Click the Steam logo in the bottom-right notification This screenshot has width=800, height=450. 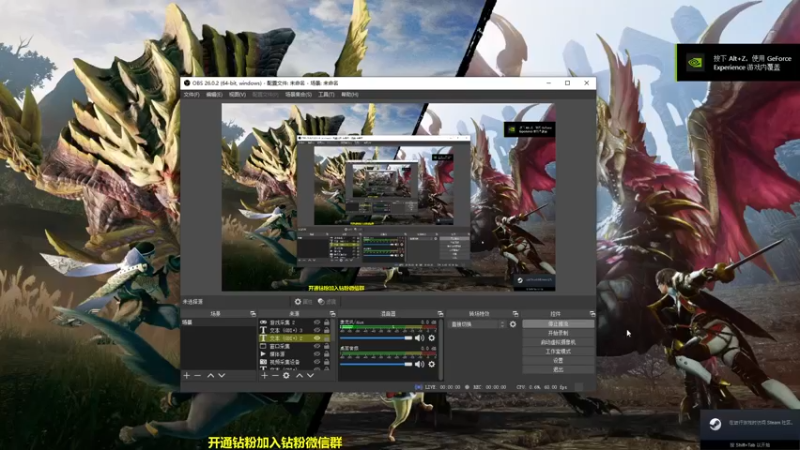(x=715, y=424)
